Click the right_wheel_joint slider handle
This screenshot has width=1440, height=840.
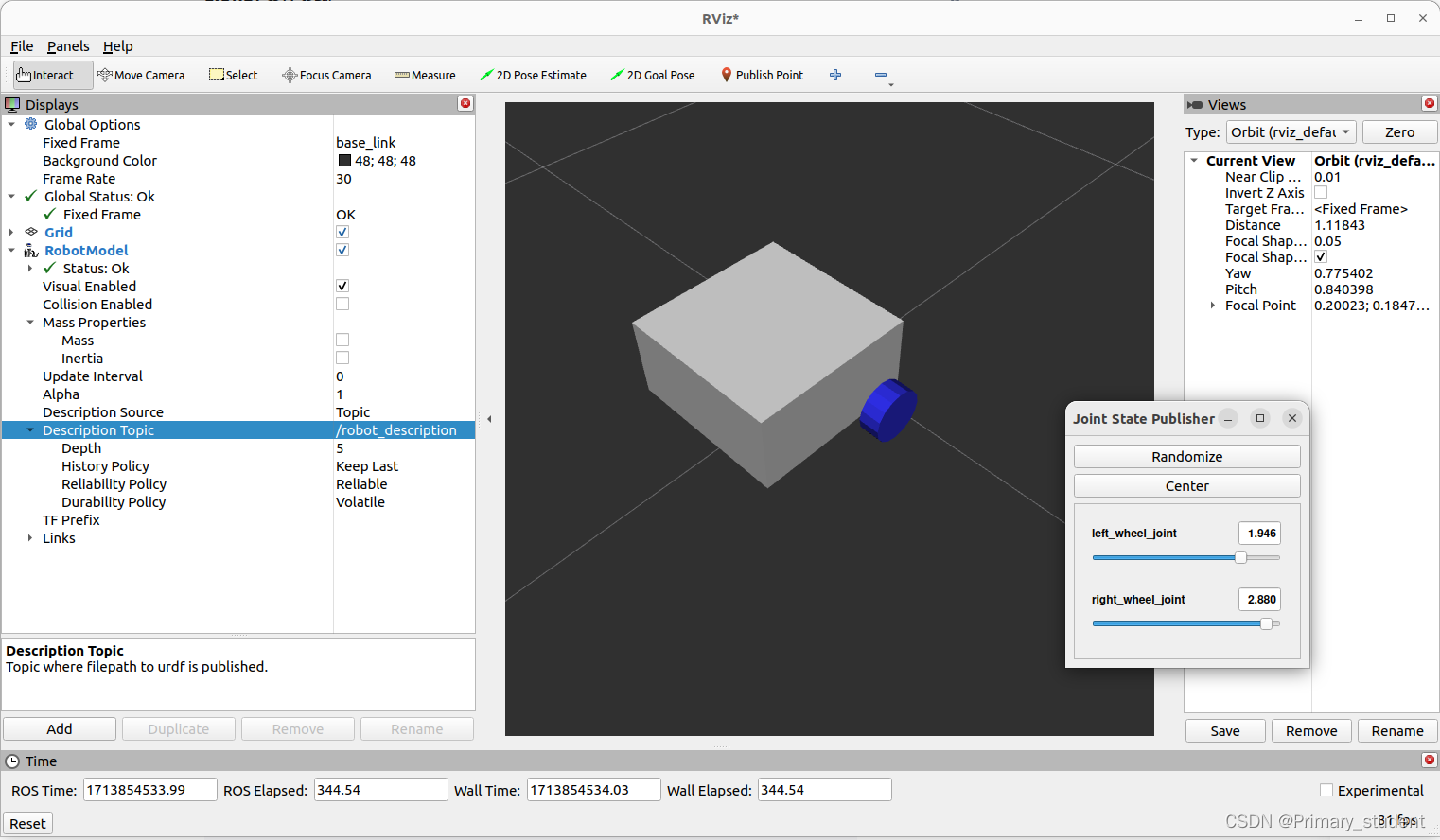point(1266,624)
